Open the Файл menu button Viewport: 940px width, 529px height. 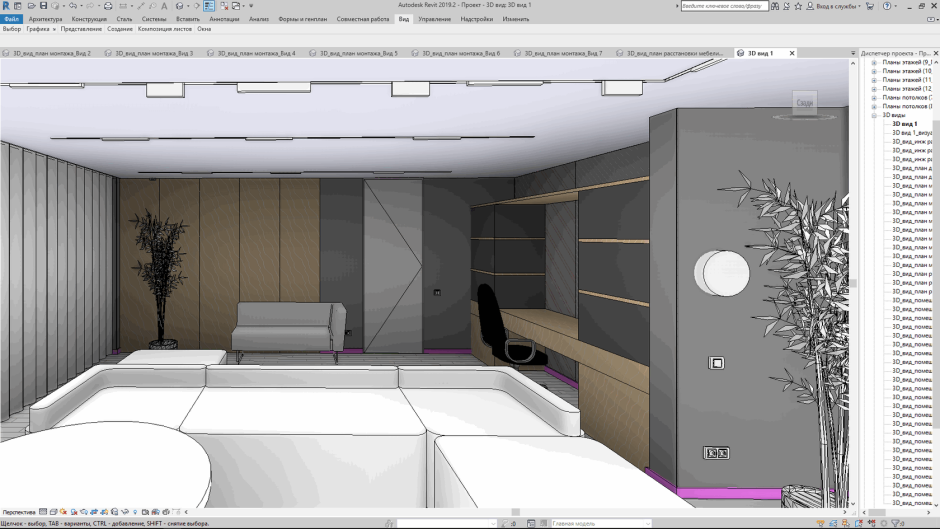tap(11, 18)
